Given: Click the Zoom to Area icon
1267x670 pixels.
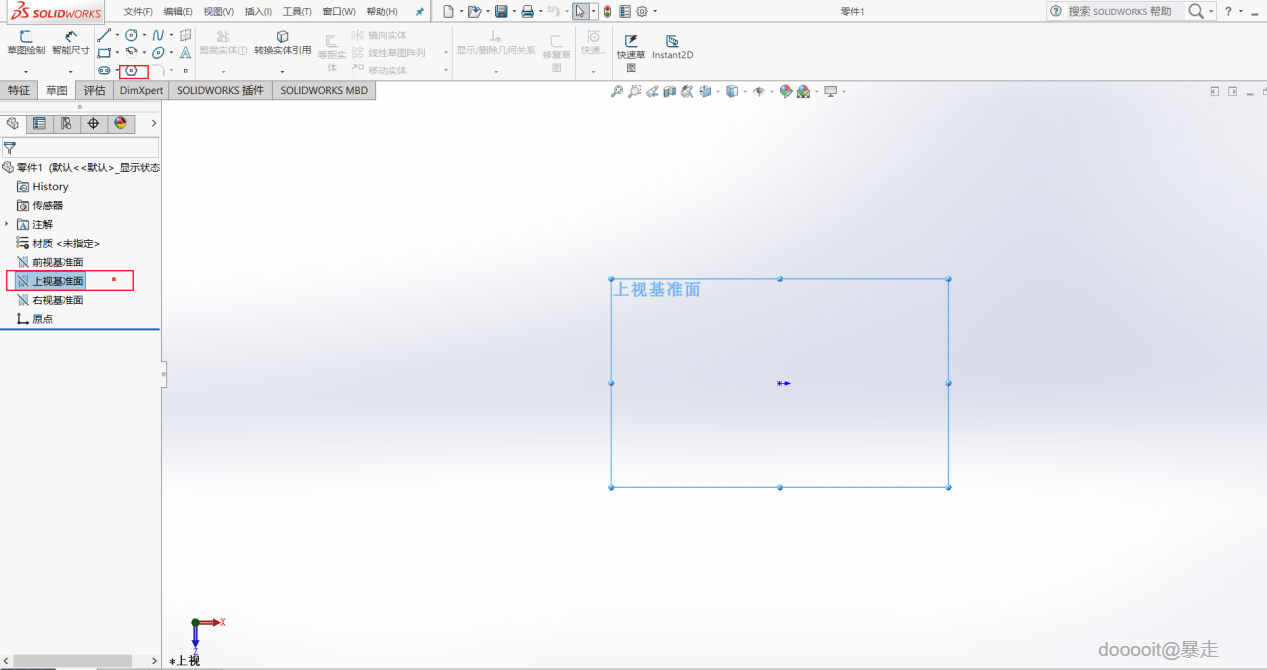Looking at the screenshot, I should (634, 91).
